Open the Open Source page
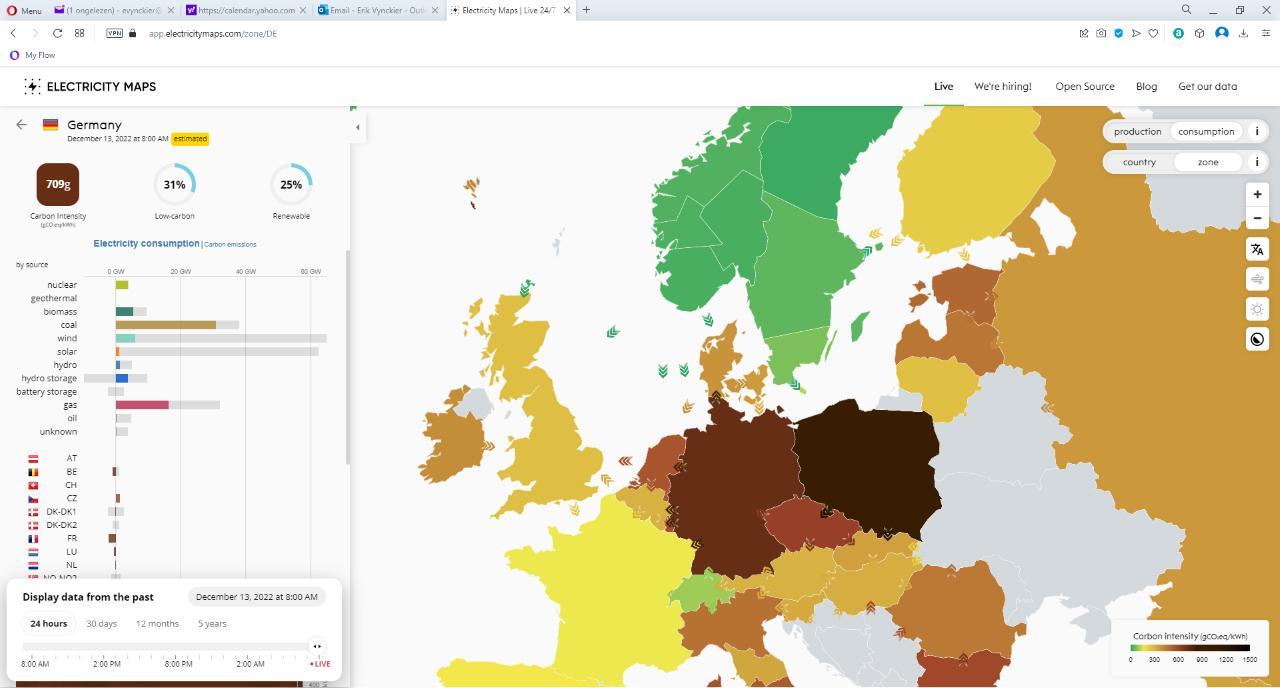 click(x=1085, y=86)
